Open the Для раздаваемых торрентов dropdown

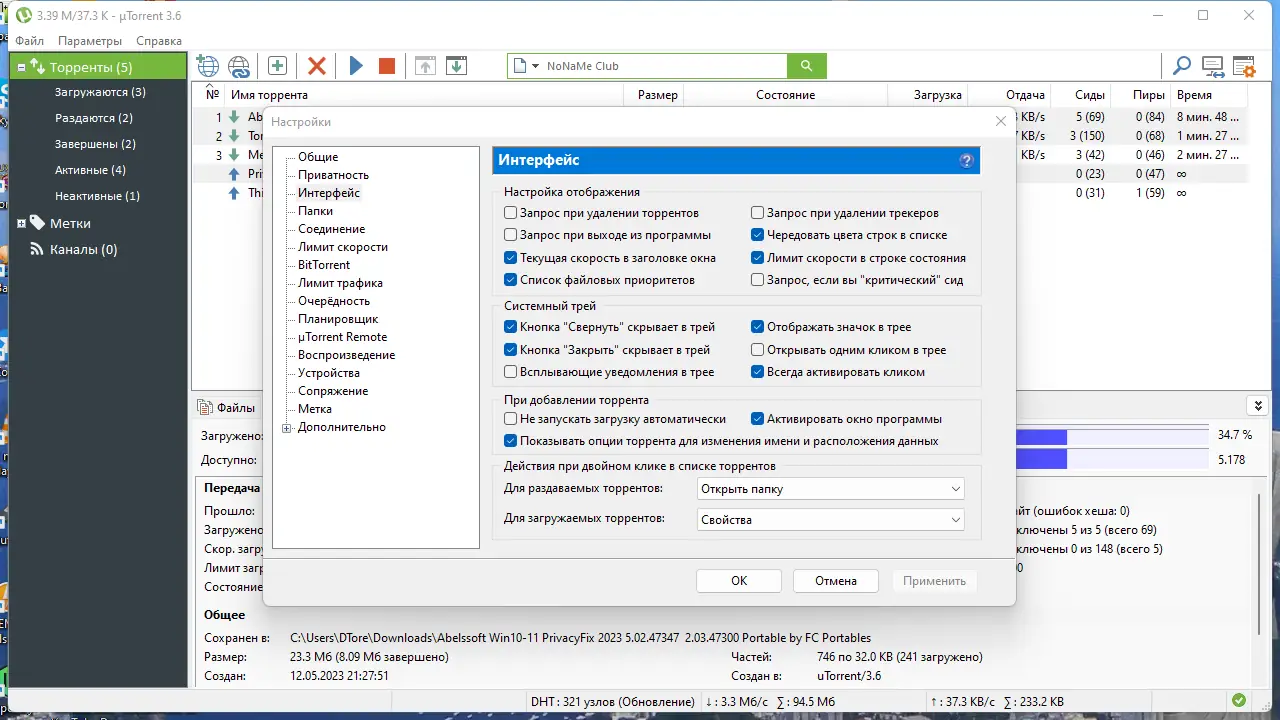[830, 489]
